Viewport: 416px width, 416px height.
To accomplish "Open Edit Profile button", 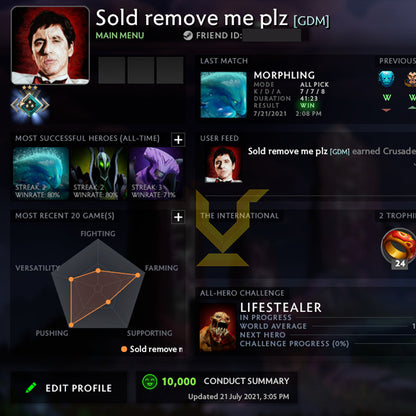I will [69, 388].
